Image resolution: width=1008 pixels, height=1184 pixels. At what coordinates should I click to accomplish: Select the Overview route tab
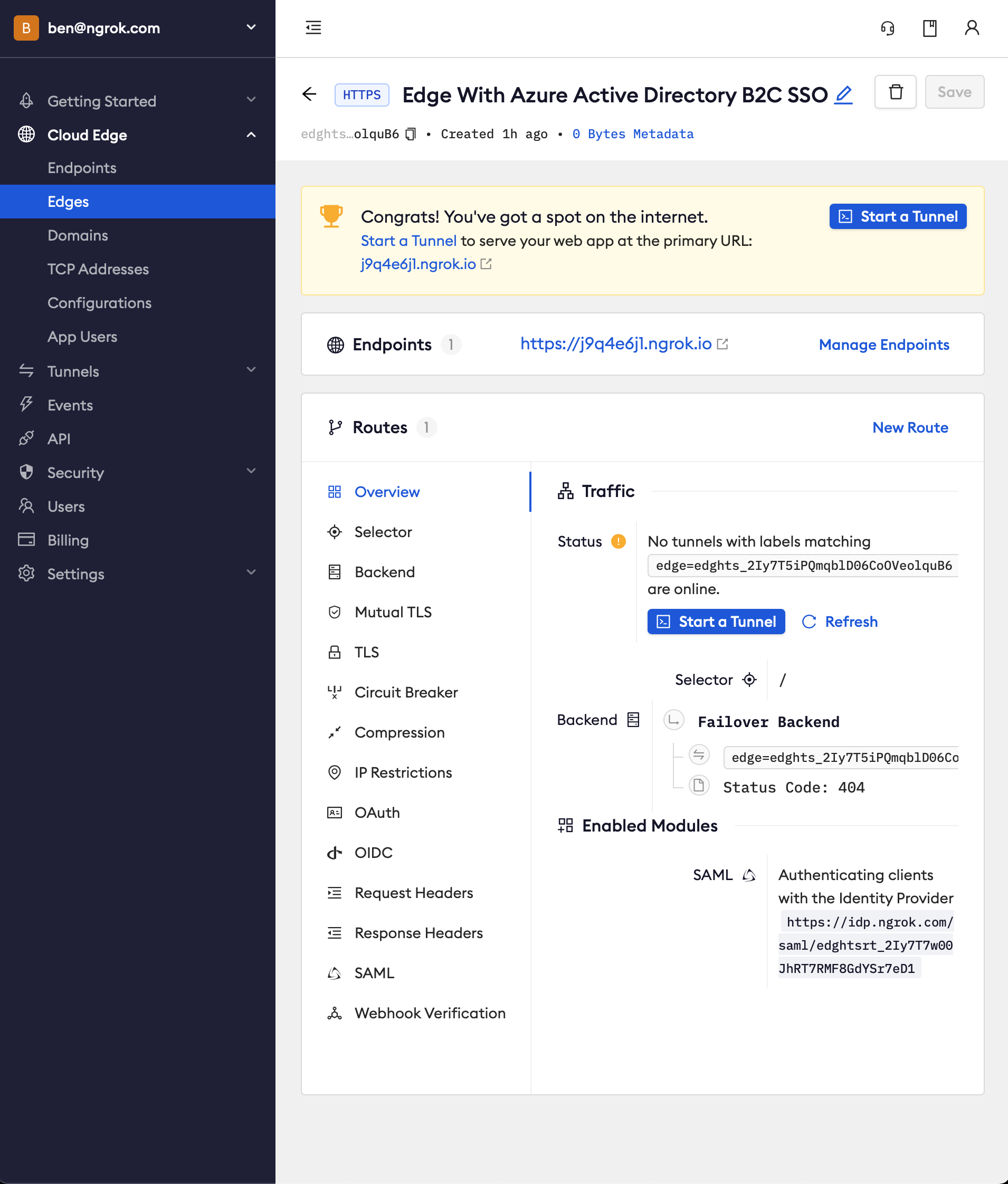(x=416, y=492)
